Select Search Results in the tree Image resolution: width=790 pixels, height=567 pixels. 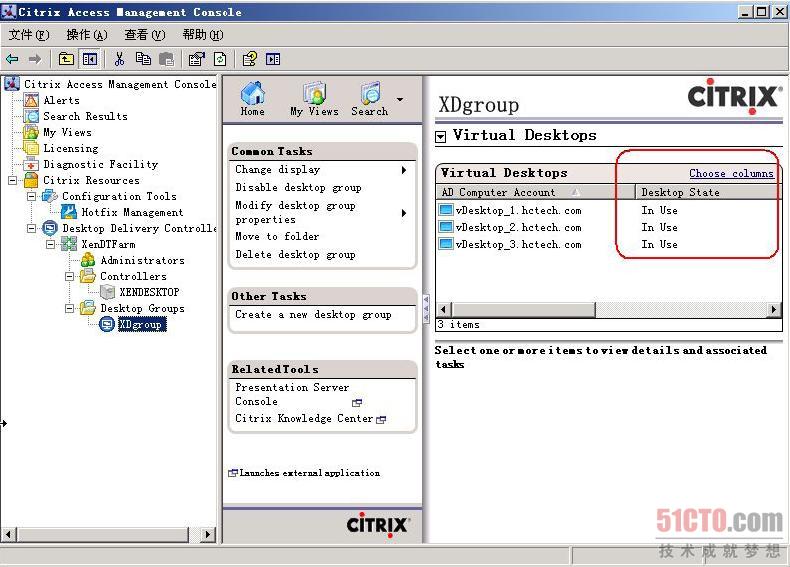[x=85, y=116]
